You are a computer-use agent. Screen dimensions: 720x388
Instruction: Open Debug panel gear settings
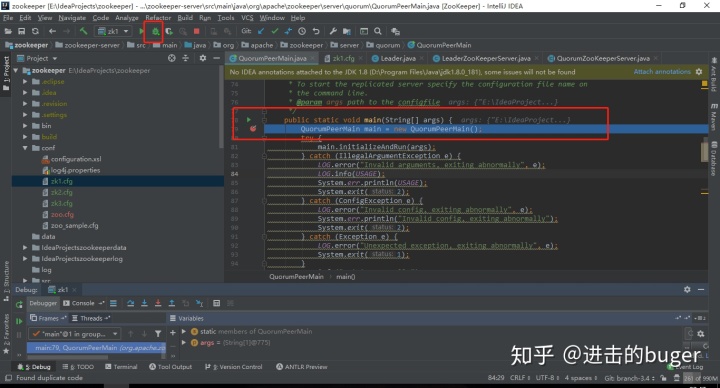click(687, 289)
